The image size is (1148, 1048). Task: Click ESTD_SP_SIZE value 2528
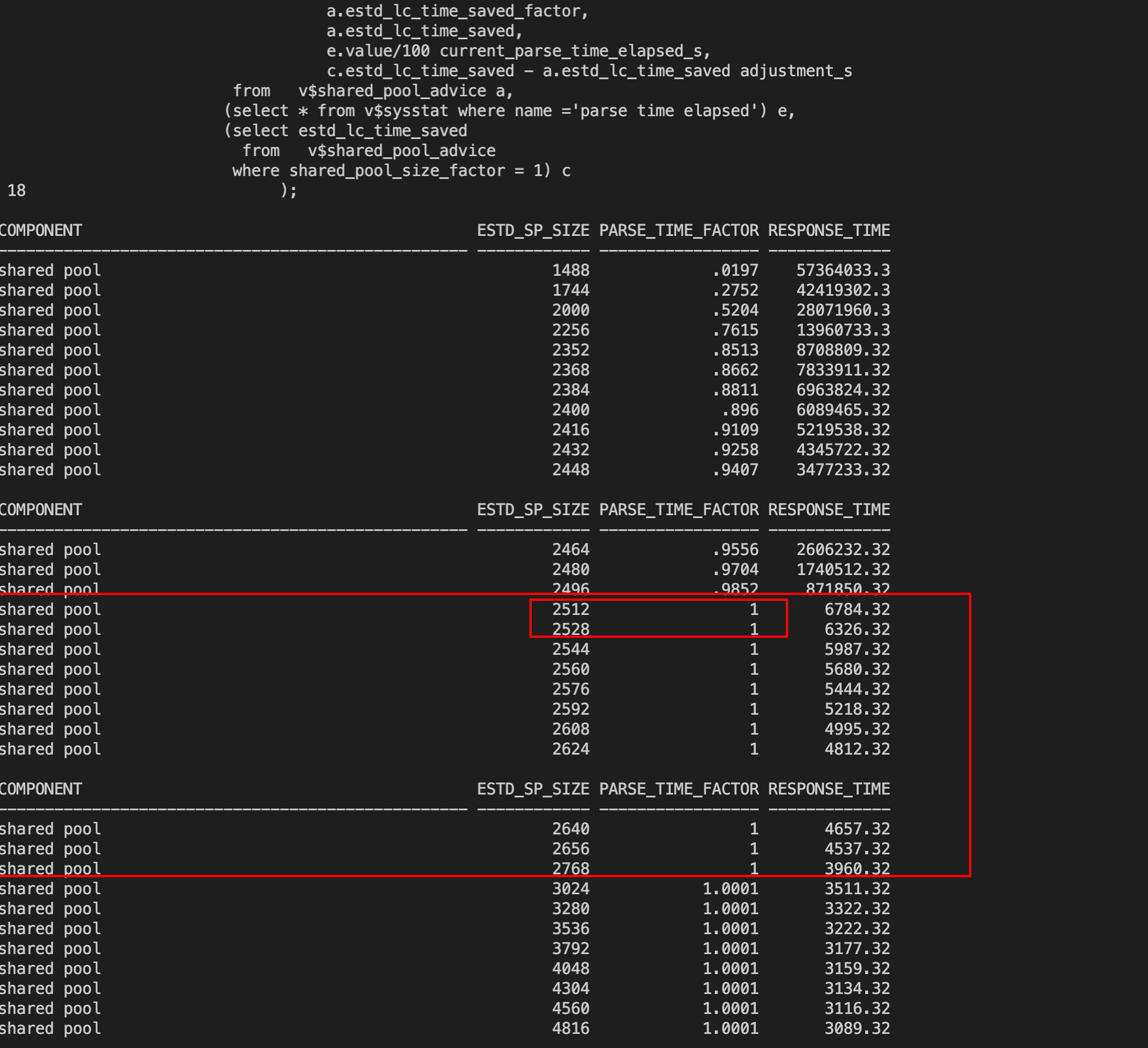point(570,629)
